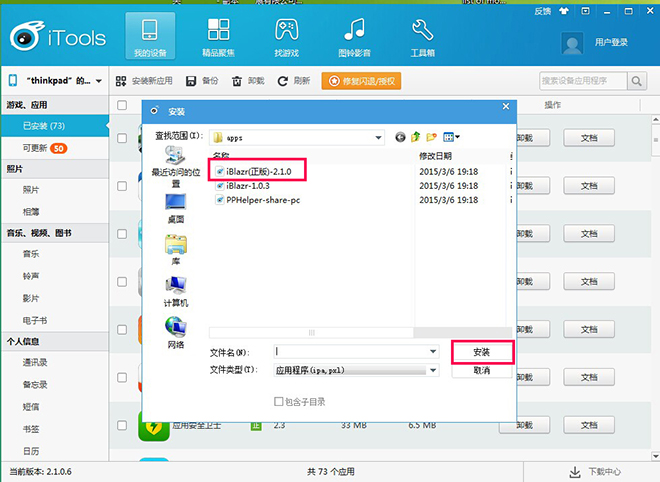Open the My Device tab icon
The width and height of the screenshot is (660, 482).
tap(150, 31)
